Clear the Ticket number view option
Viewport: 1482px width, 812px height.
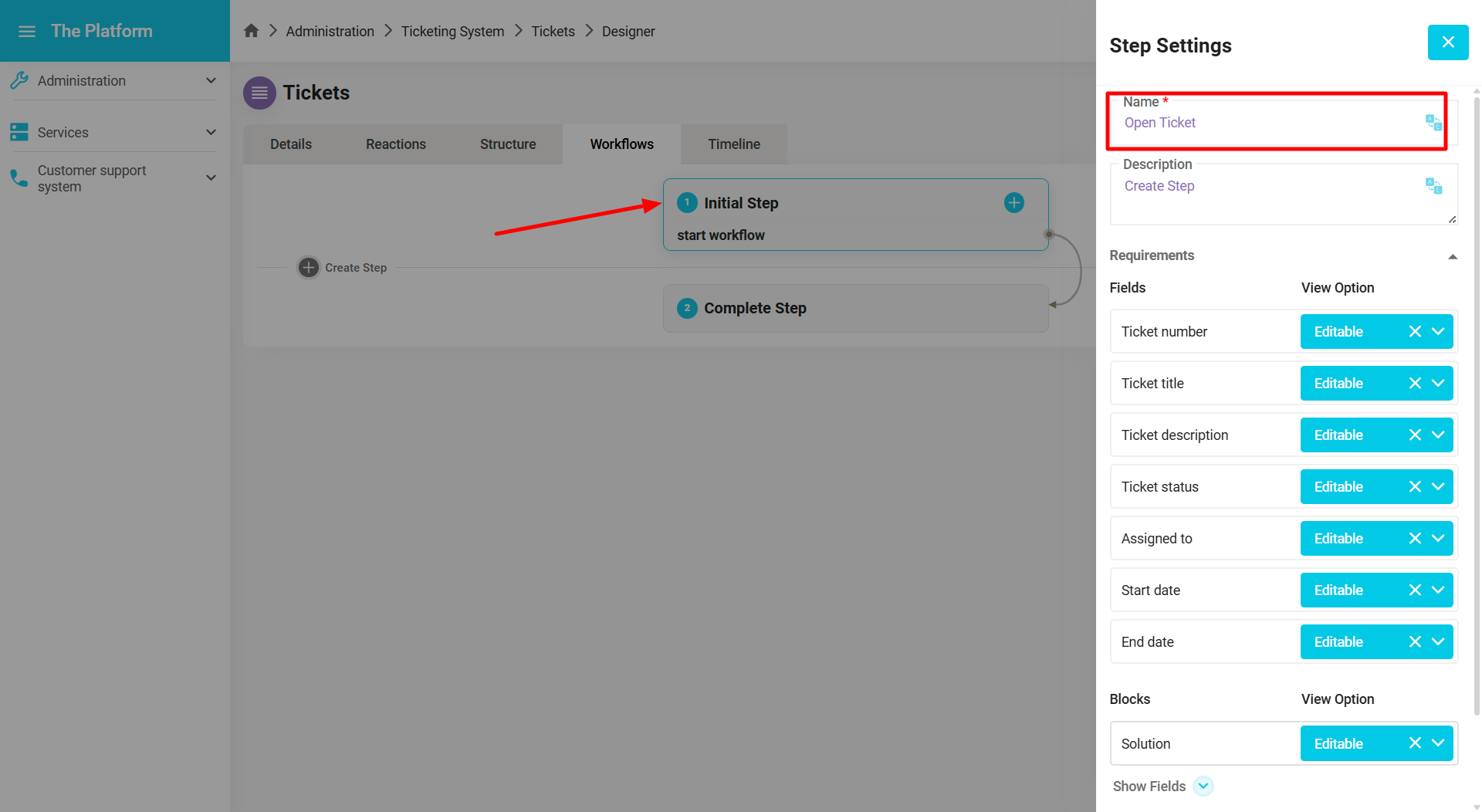pyautogui.click(x=1414, y=332)
